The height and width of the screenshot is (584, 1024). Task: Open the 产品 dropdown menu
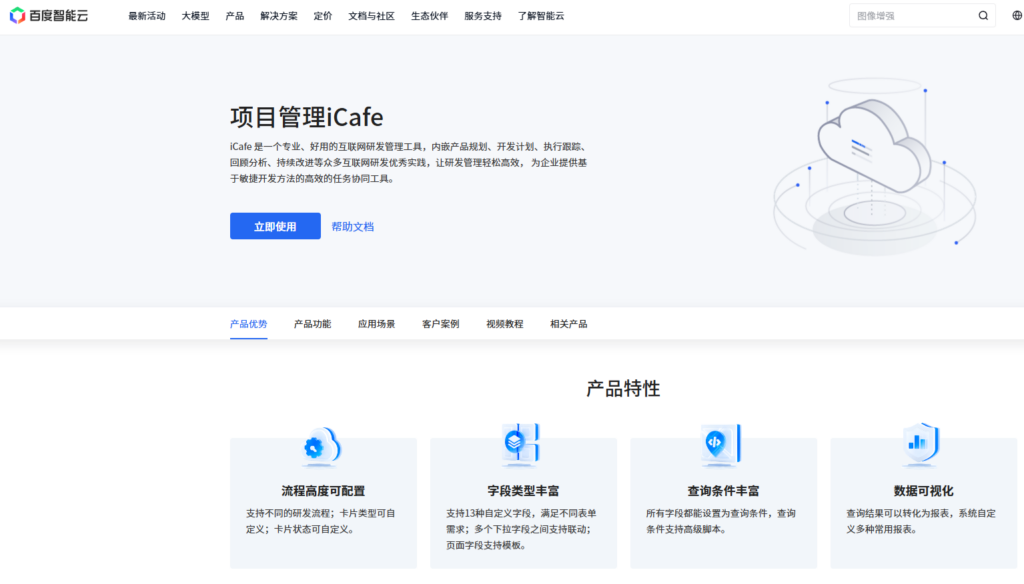[x=235, y=15]
